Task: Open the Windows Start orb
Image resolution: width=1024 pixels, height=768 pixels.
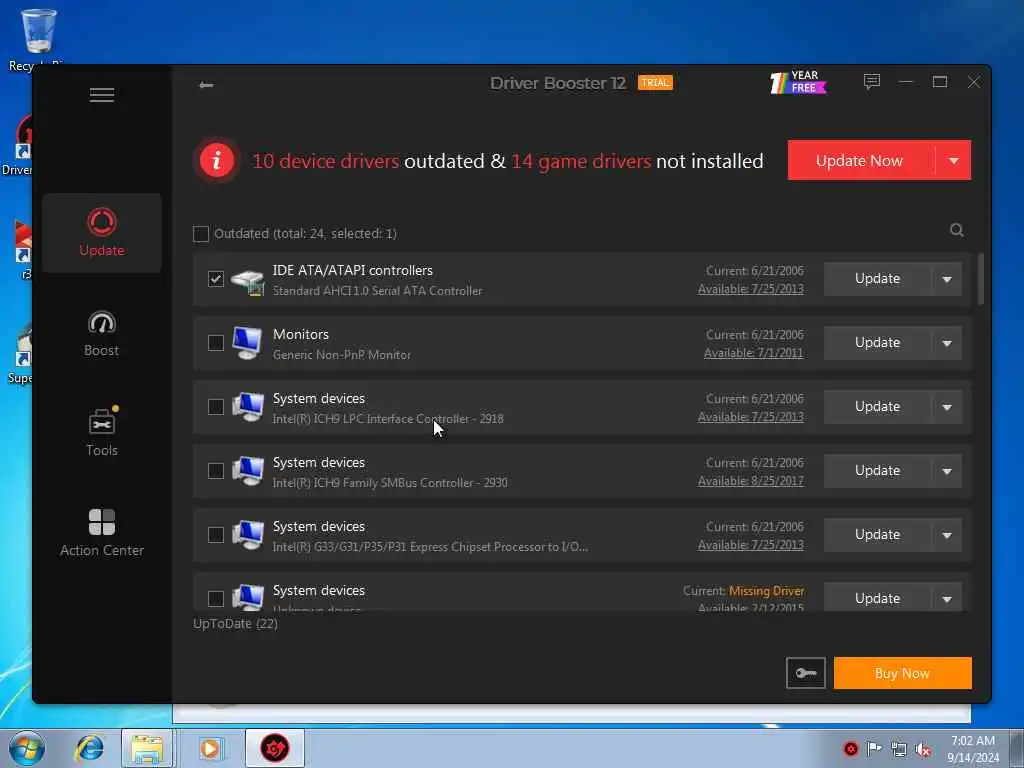Action: coord(27,748)
